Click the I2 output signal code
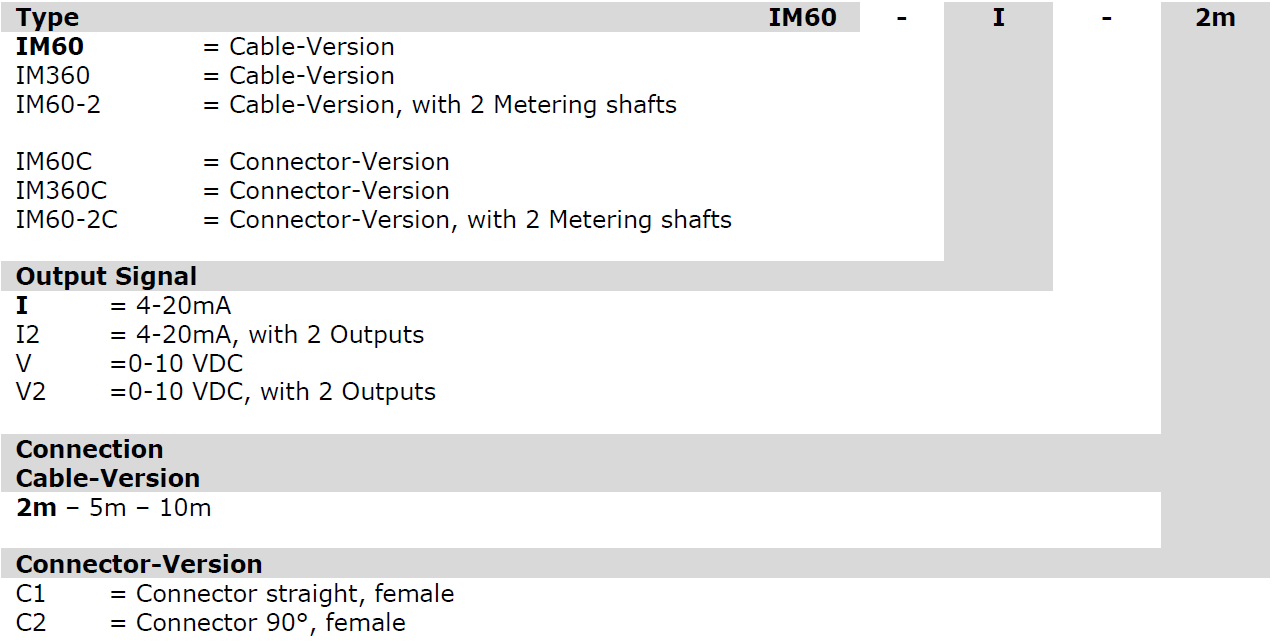The height and width of the screenshot is (643, 1273). click(28, 335)
